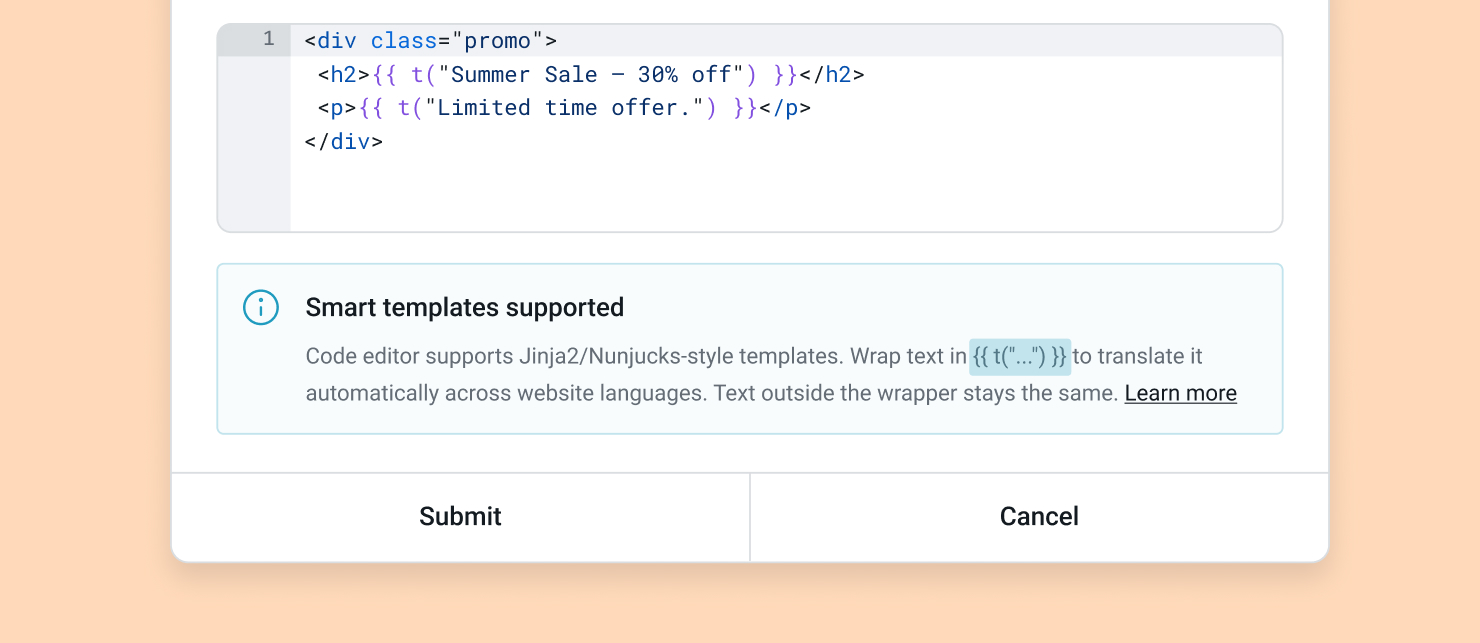Screen dimensions: 1480x643
Task: Click the closing </div> code line
Action: coord(343,141)
